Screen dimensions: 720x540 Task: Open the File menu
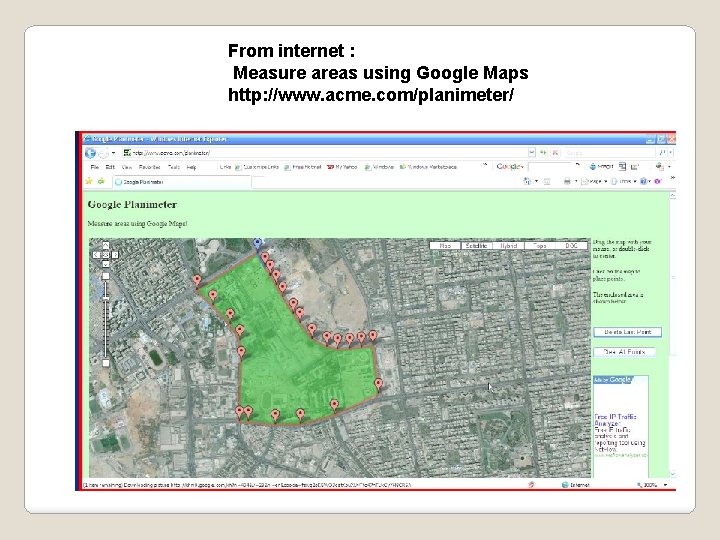coord(95,167)
